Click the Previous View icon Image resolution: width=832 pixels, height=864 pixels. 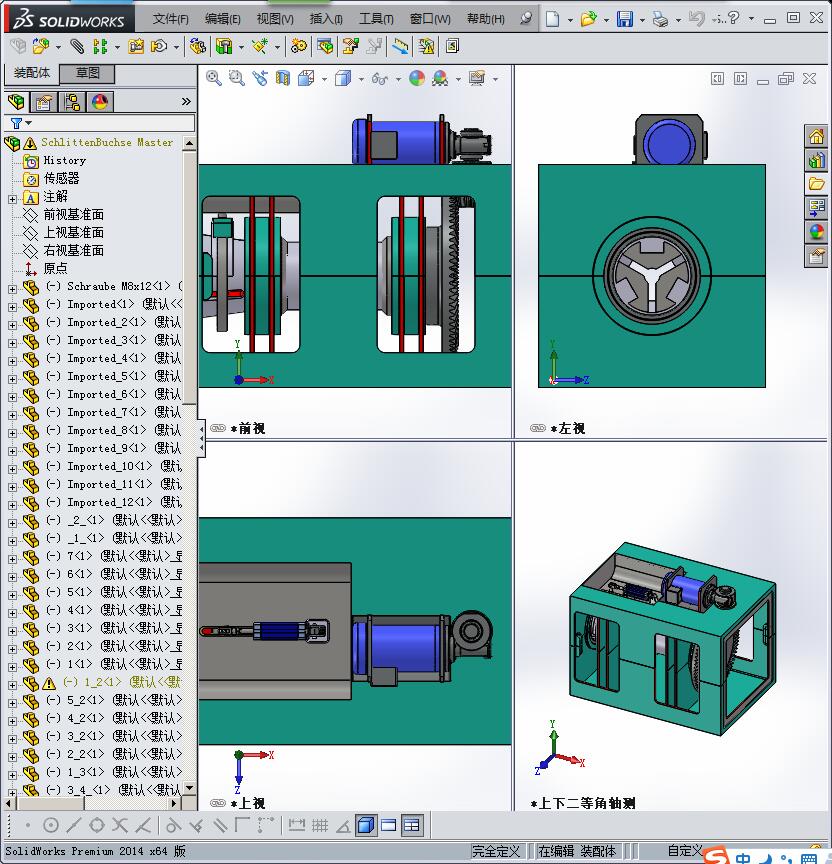(x=260, y=78)
